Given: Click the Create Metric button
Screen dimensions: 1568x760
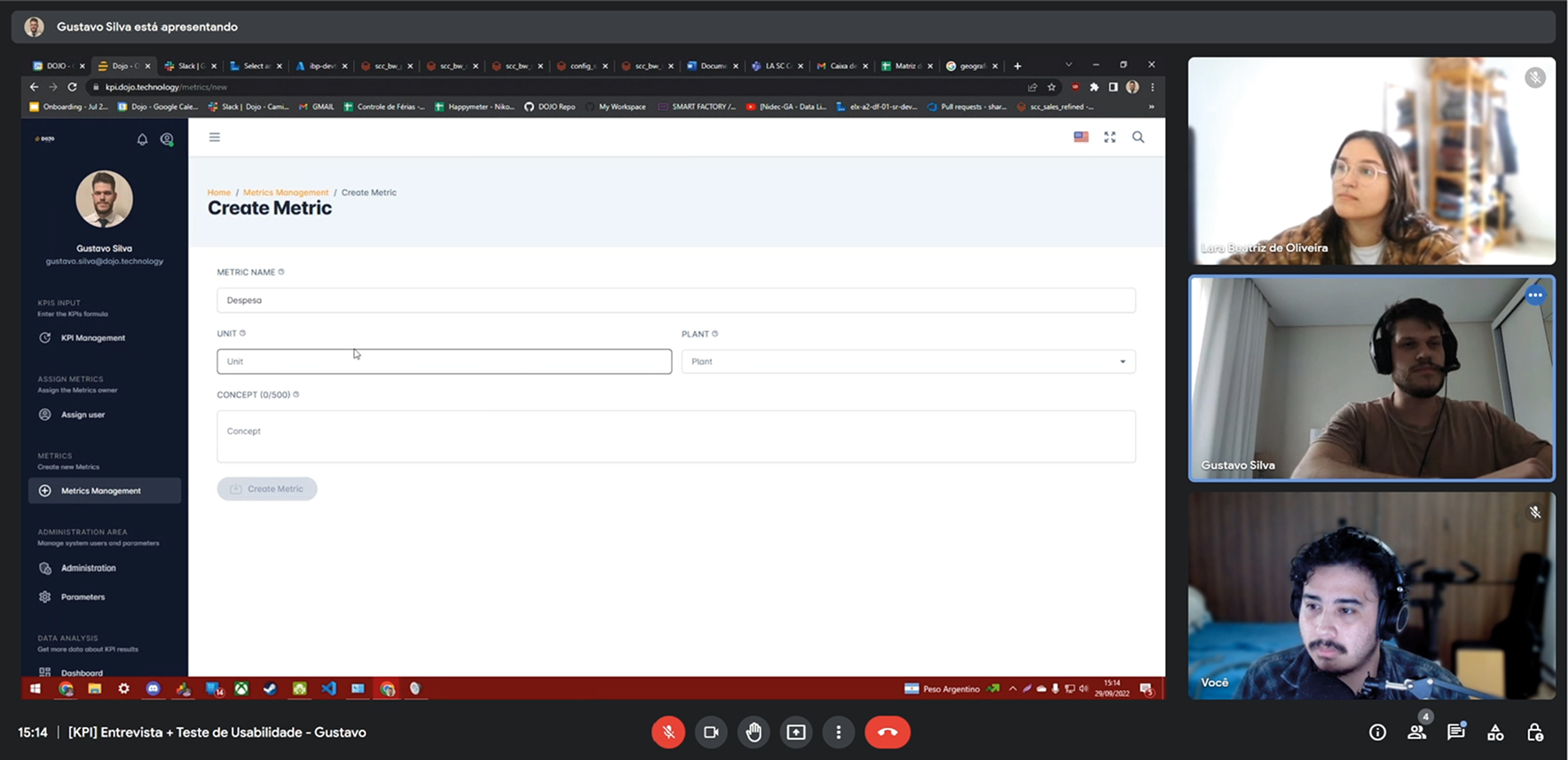Looking at the screenshot, I should click(x=267, y=489).
